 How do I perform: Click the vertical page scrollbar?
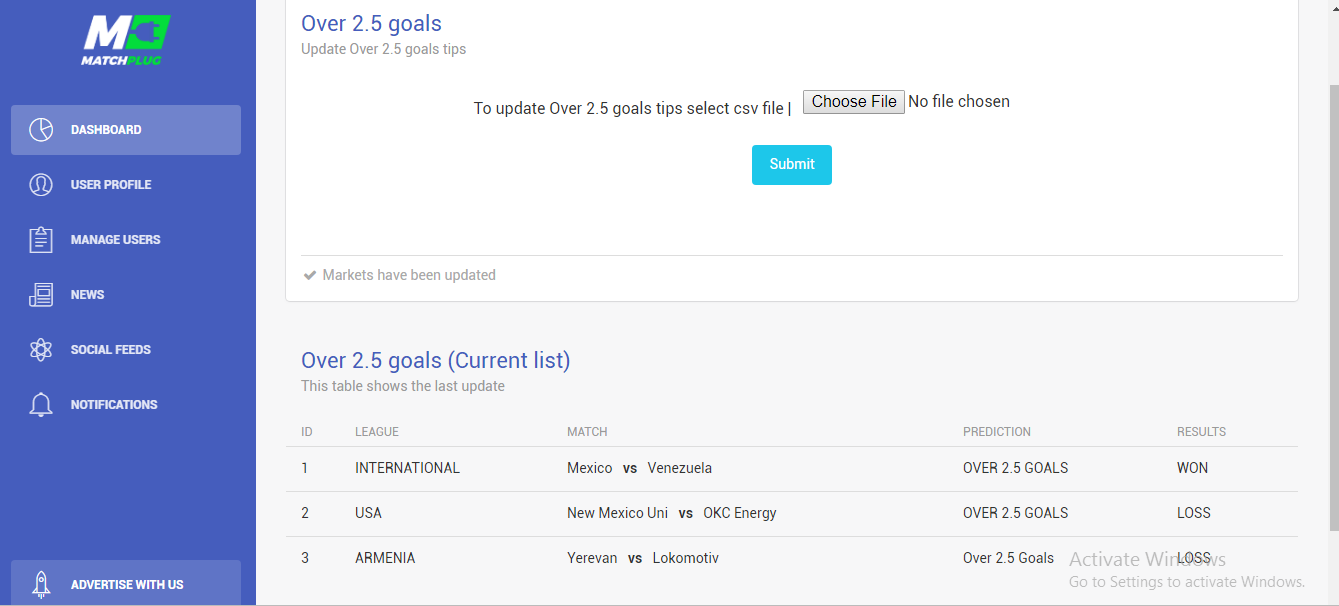(1334, 300)
